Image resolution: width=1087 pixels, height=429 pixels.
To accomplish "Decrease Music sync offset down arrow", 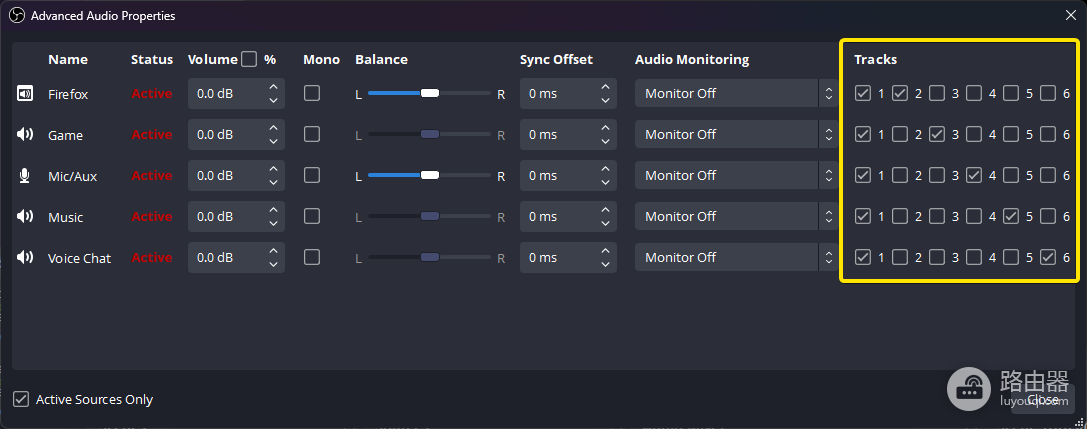I will click(x=605, y=223).
